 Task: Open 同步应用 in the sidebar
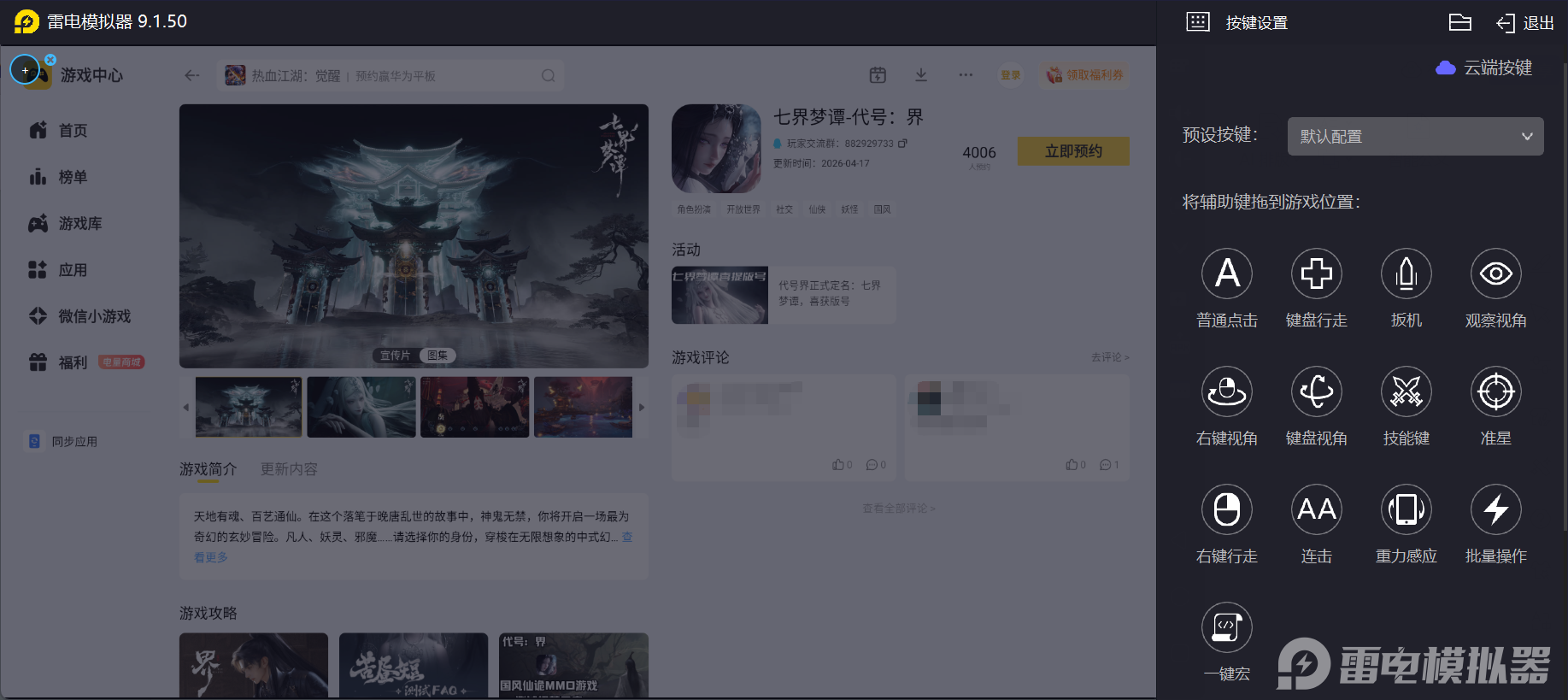tap(63, 442)
